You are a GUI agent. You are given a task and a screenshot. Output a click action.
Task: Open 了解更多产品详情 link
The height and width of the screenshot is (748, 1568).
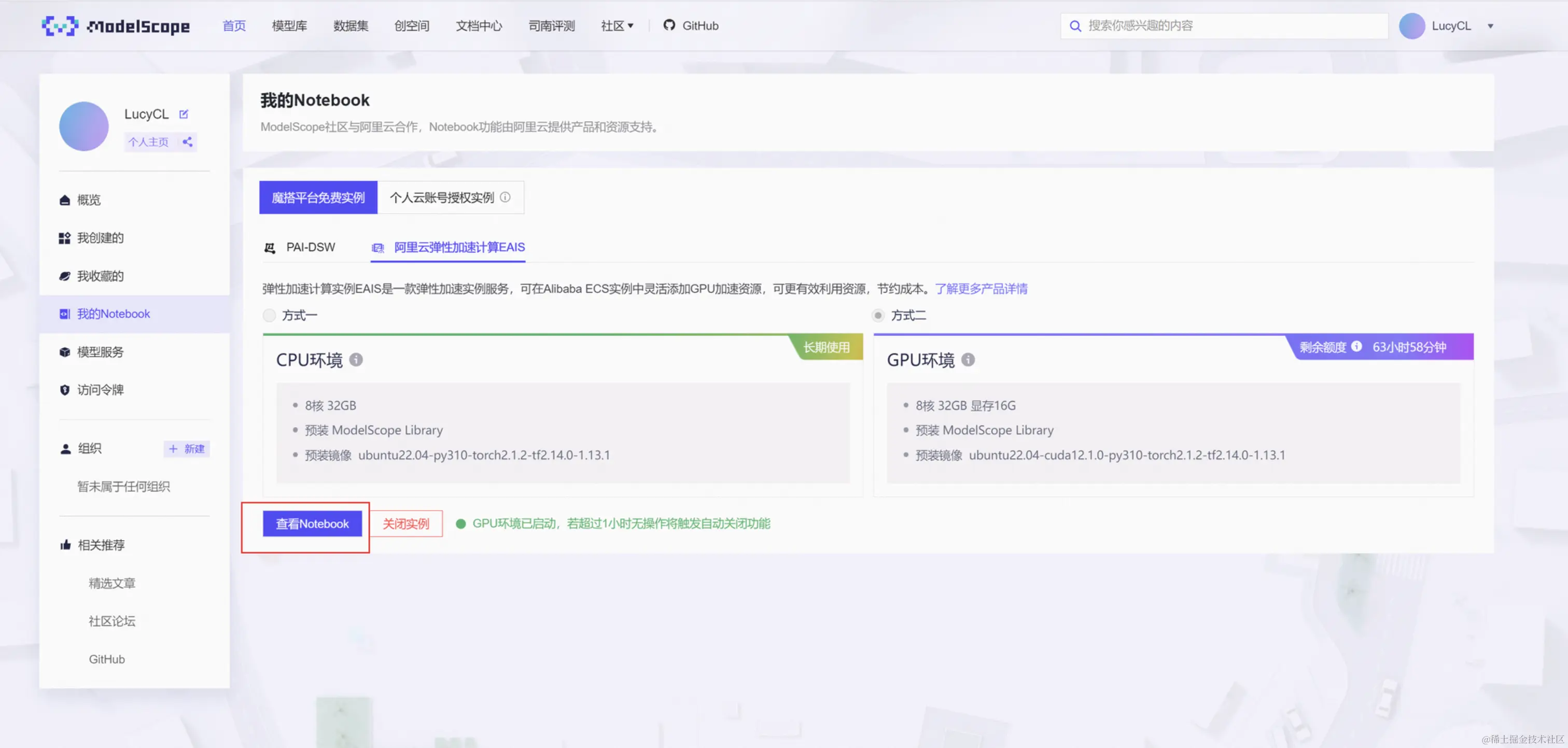pyautogui.click(x=981, y=289)
